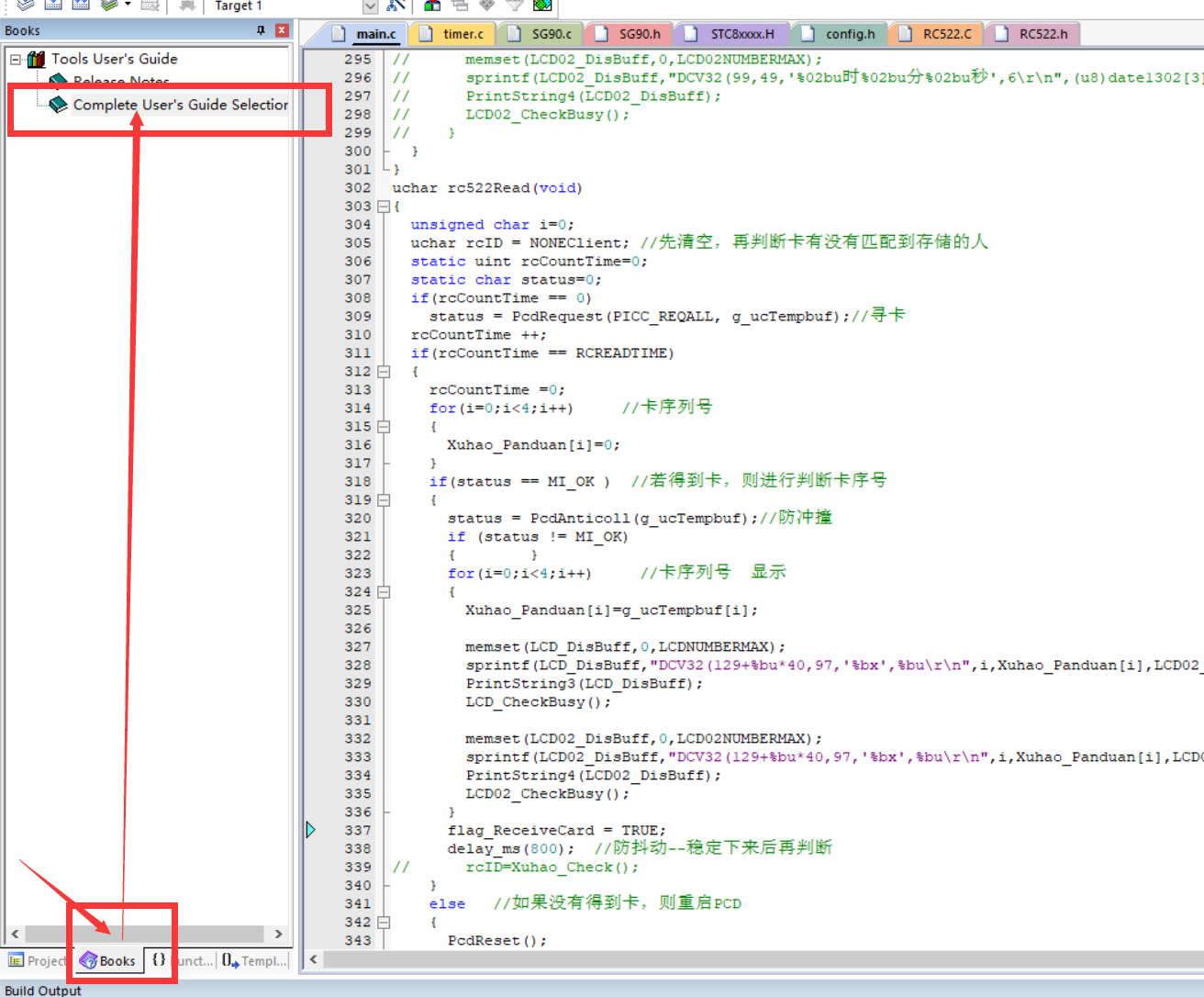Open the RC522.h editor tab
The height and width of the screenshot is (997, 1204).
[x=1033, y=34]
